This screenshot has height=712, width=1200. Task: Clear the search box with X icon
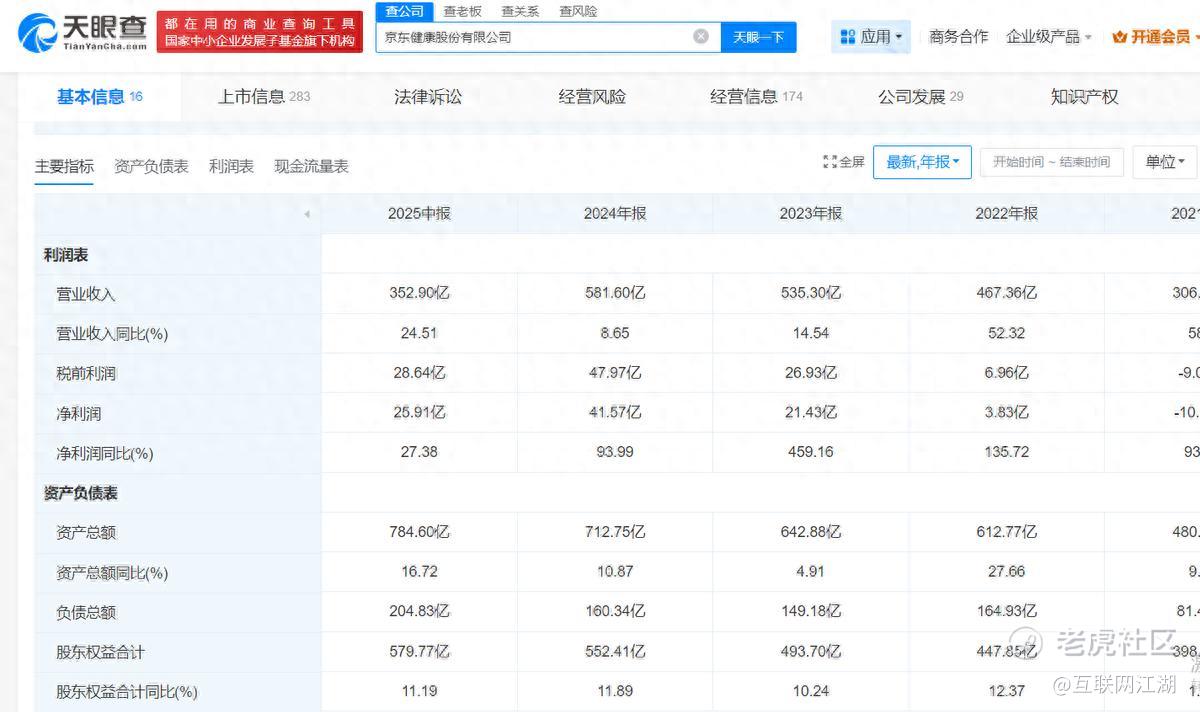pyautogui.click(x=701, y=37)
